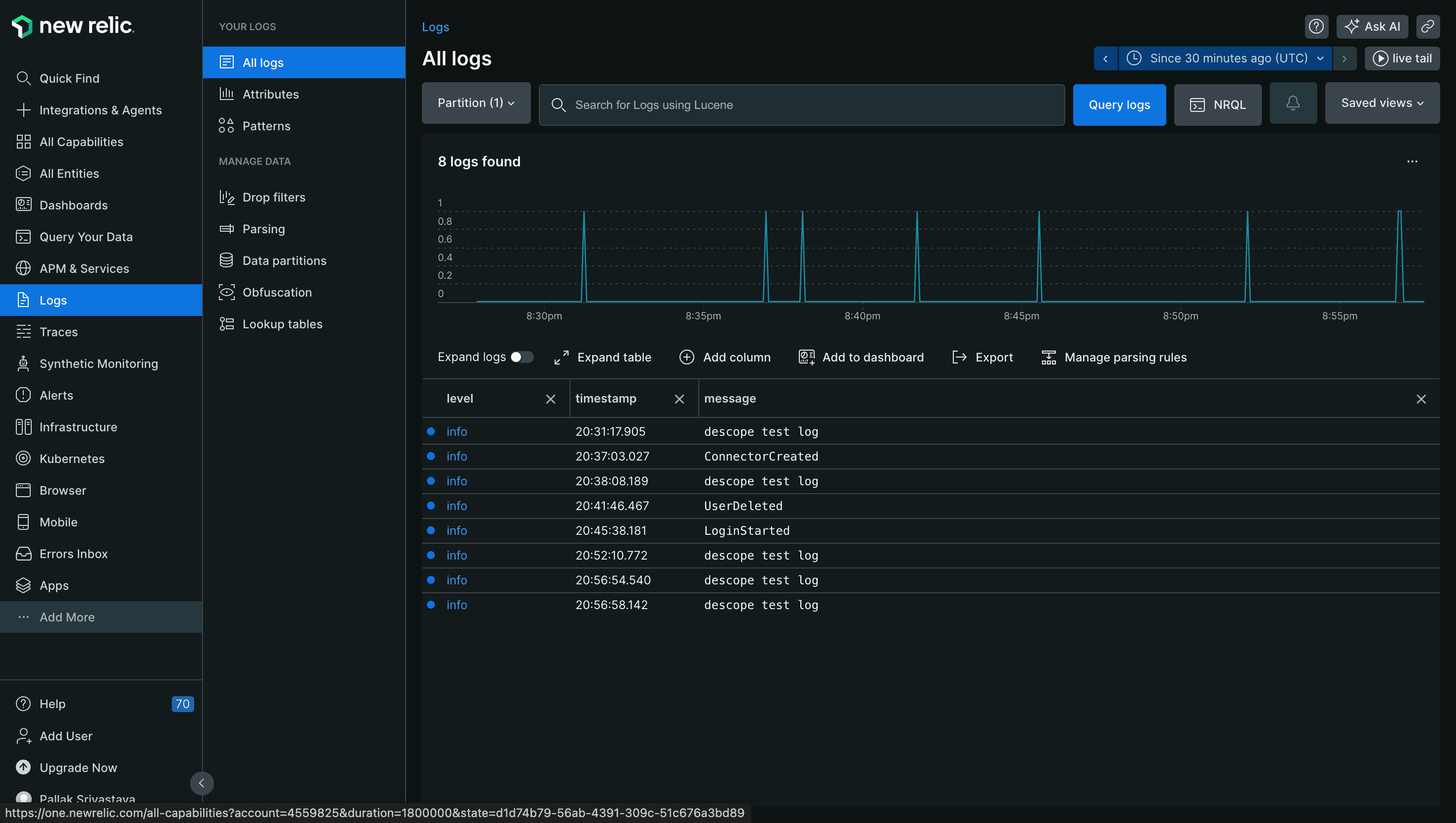Select the Partition (1) dropdown

pos(476,104)
